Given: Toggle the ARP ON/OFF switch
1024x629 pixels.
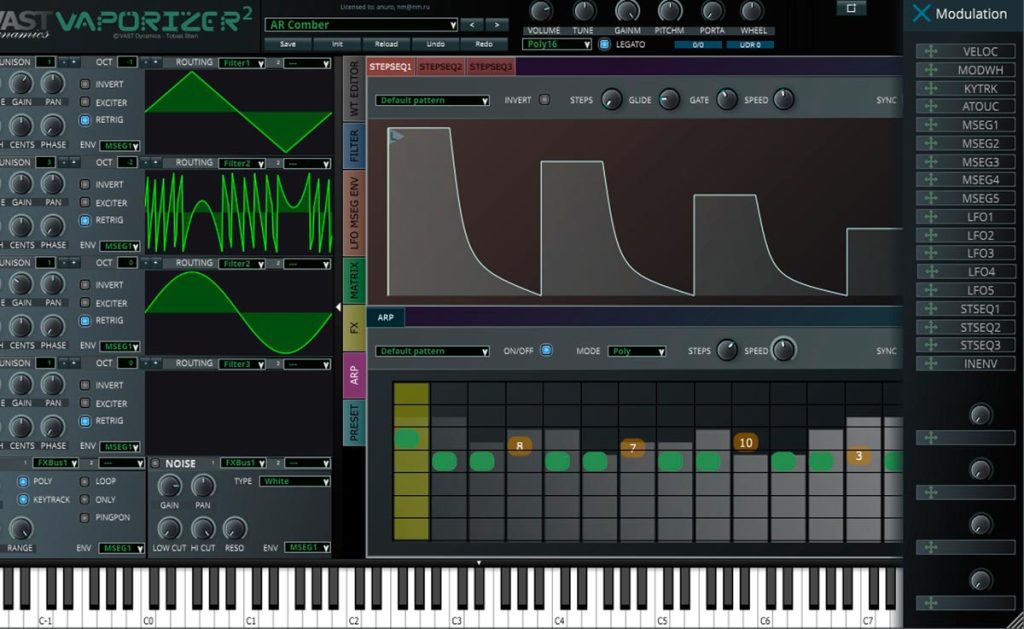Looking at the screenshot, I should pyautogui.click(x=546, y=350).
